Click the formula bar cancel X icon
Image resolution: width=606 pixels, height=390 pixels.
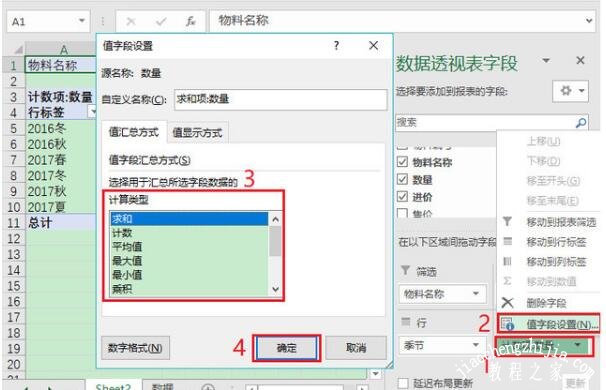[x=131, y=21]
